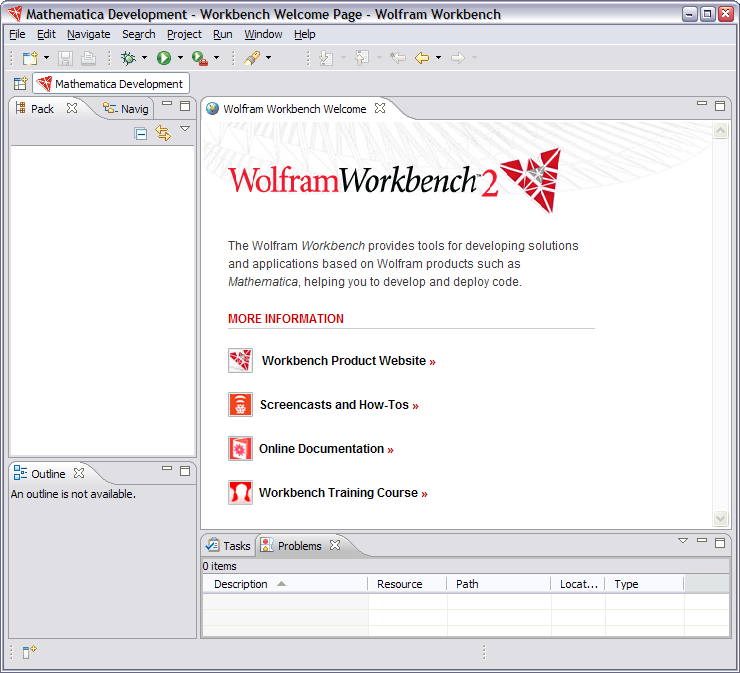740x673 pixels.
Task: Open the Navigate menu
Action: (x=89, y=34)
